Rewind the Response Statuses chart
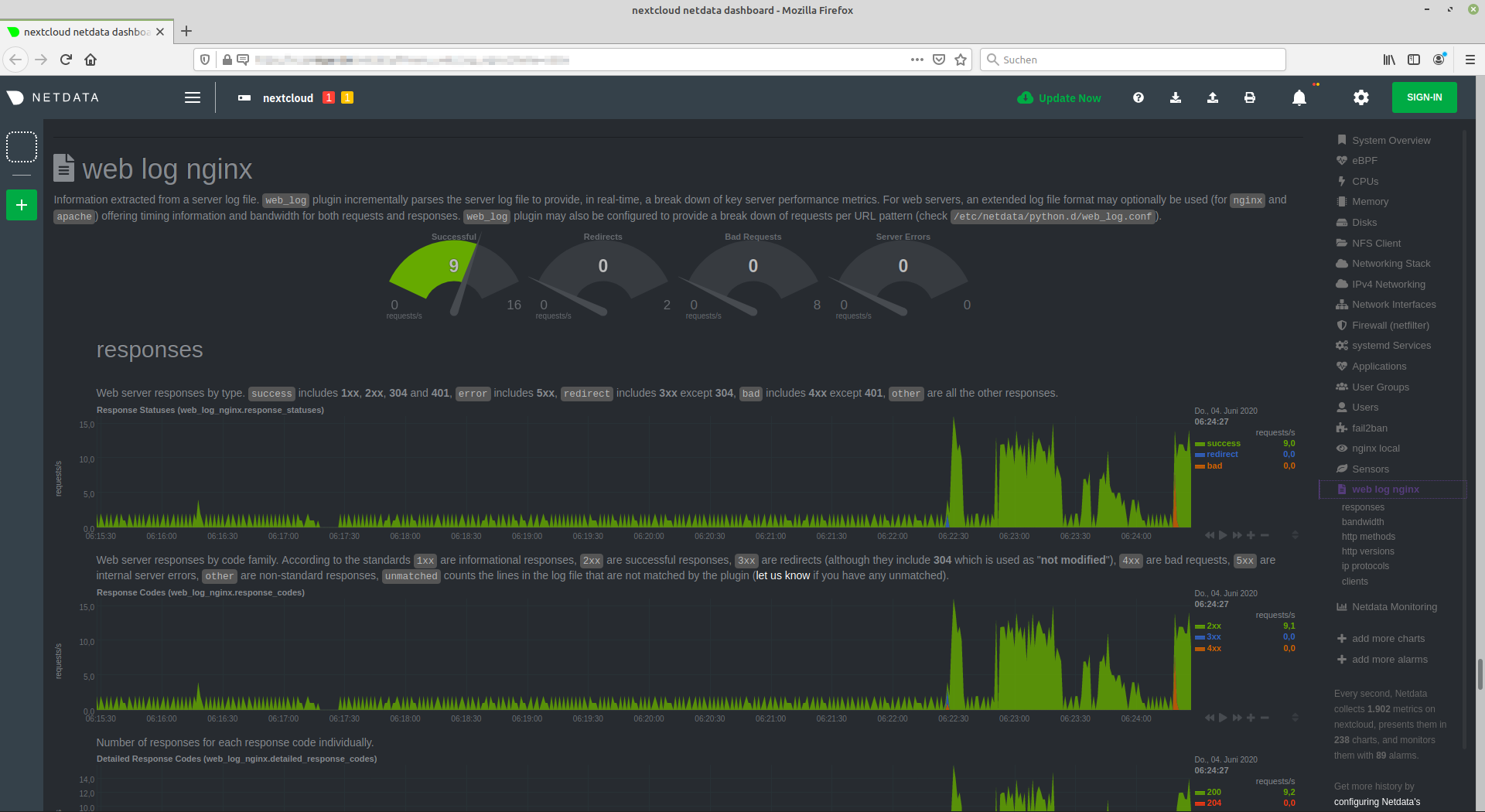1485x812 pixels. pos(1209,535)
